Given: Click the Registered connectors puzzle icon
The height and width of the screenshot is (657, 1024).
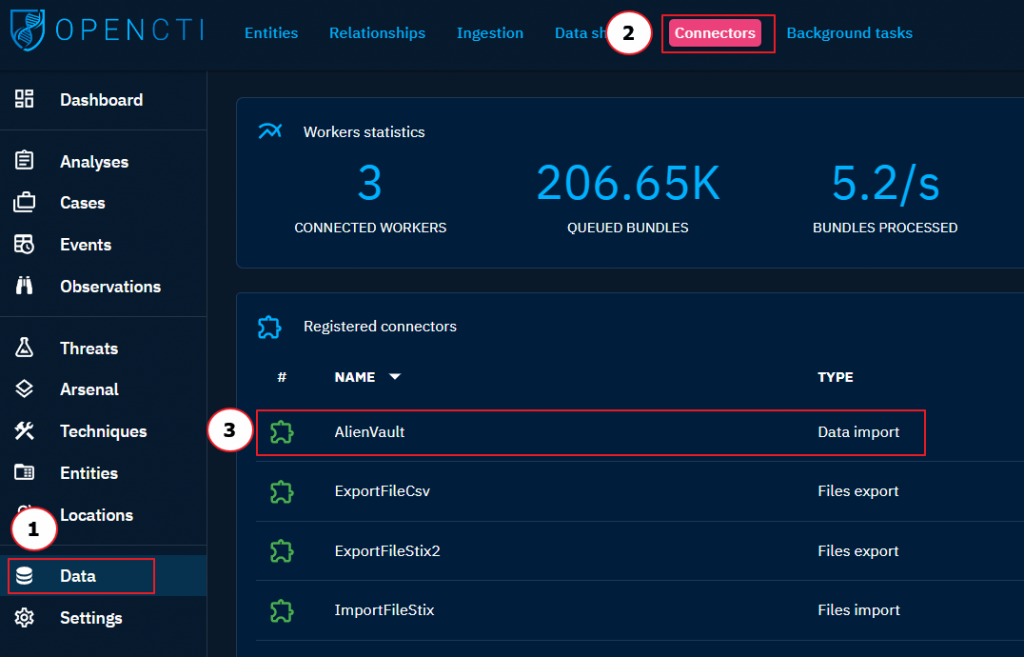Looking at the screenshot, I should click(x=269, y=327).
